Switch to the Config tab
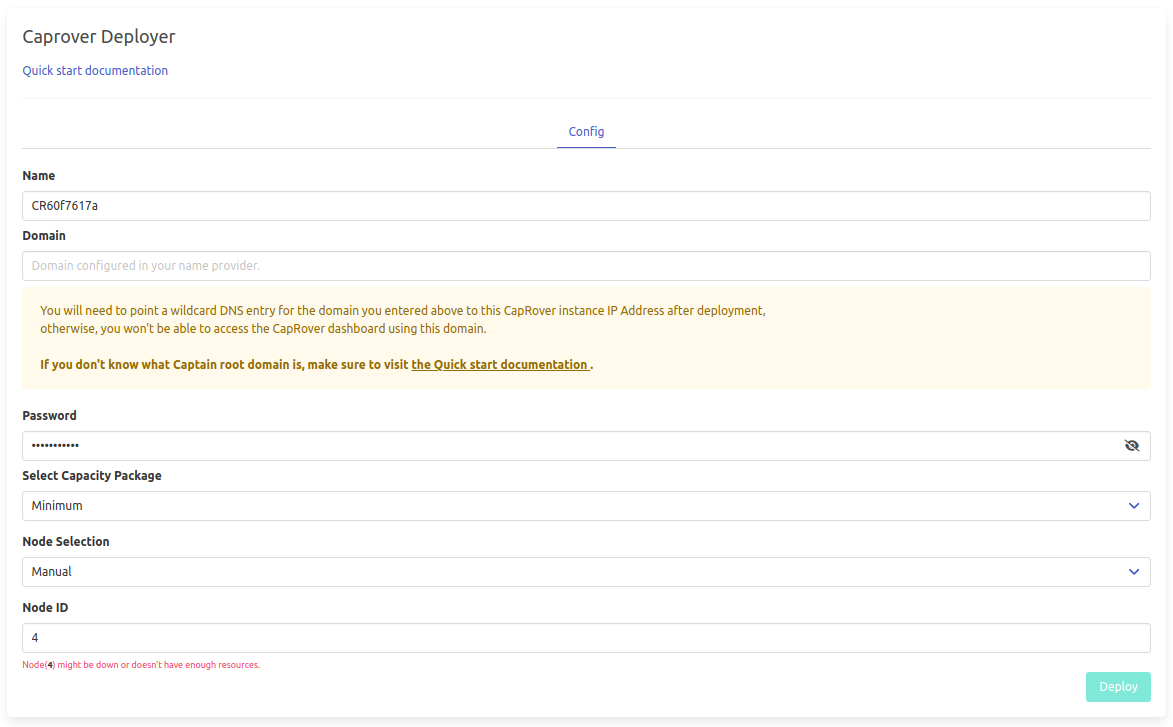Screen dimensions: 1173x727 586,132
